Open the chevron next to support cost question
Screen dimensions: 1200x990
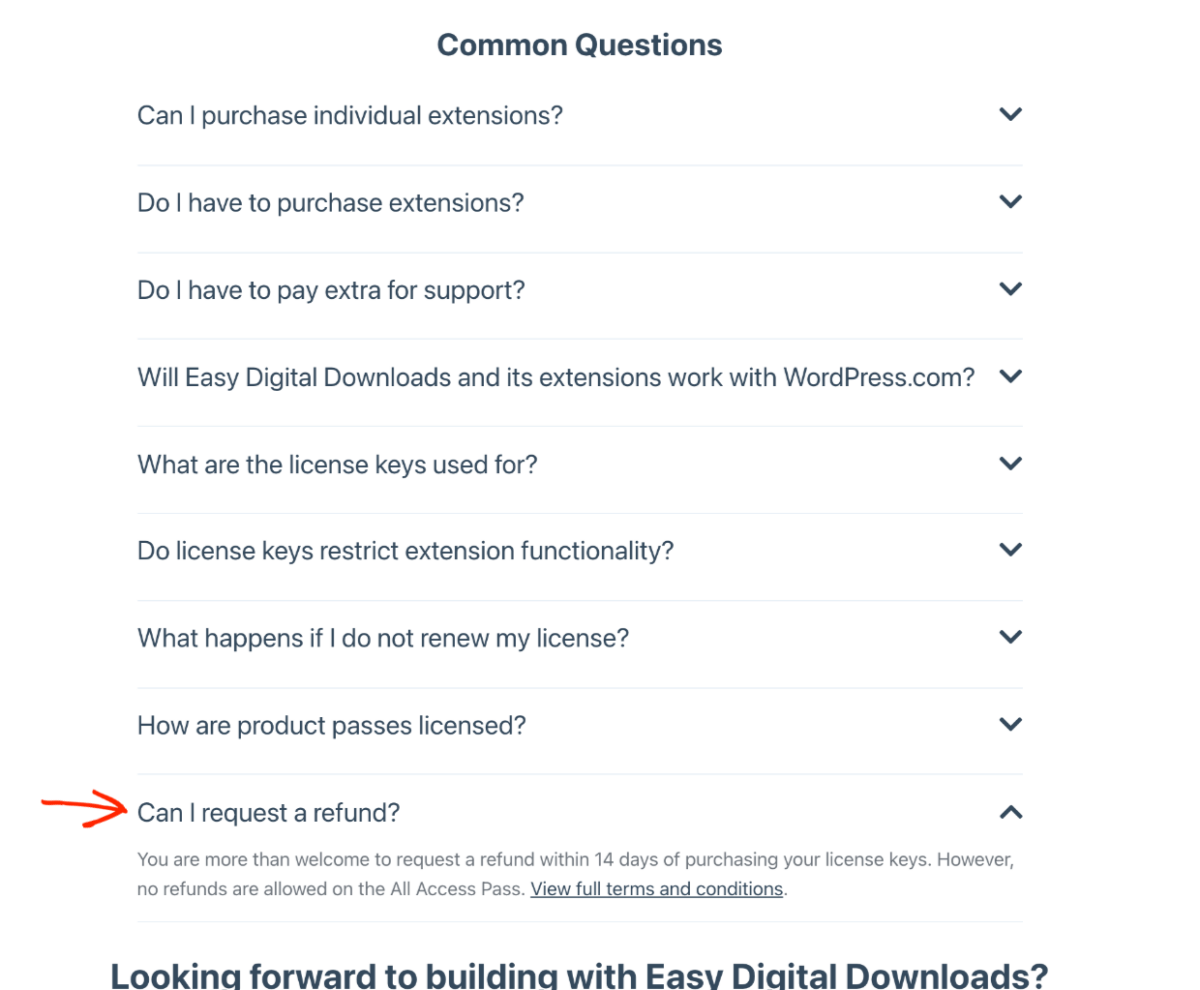(1010, 288)
